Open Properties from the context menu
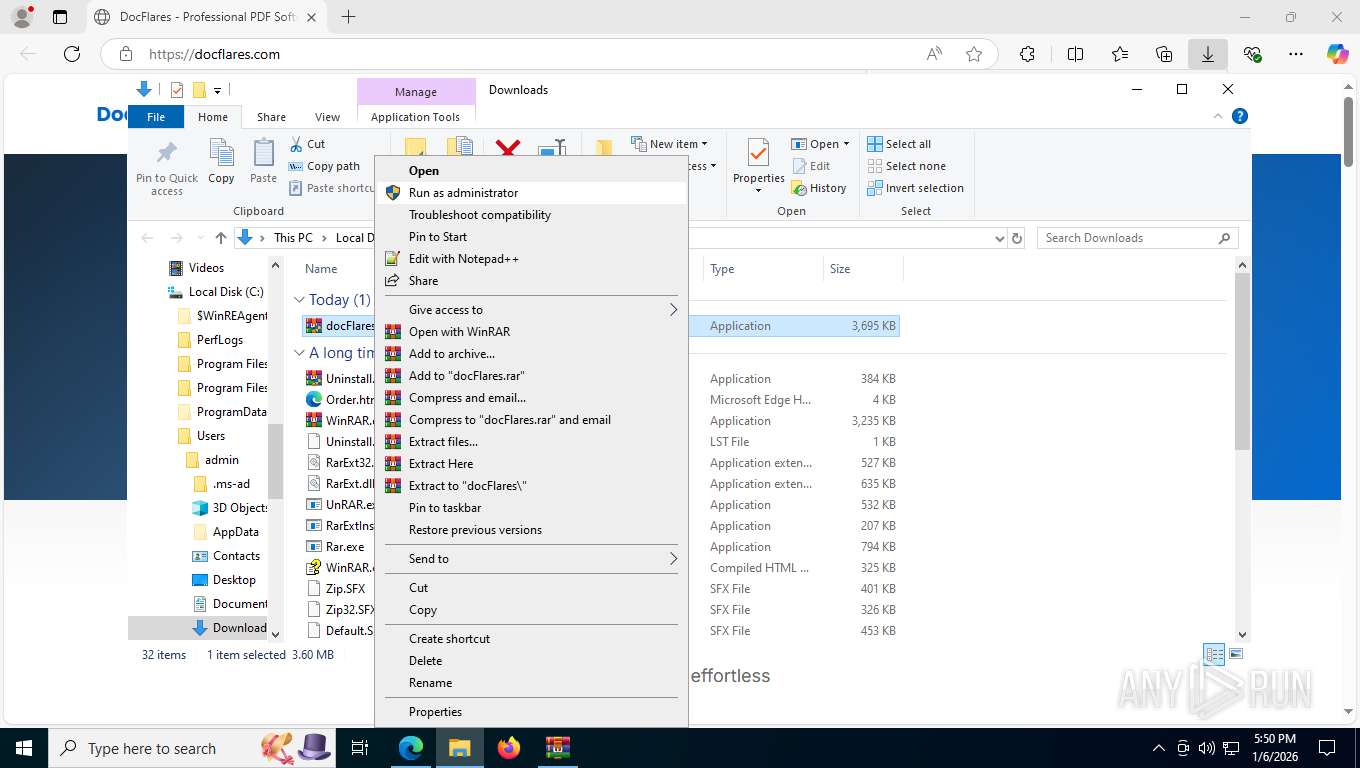 (531, 712)
